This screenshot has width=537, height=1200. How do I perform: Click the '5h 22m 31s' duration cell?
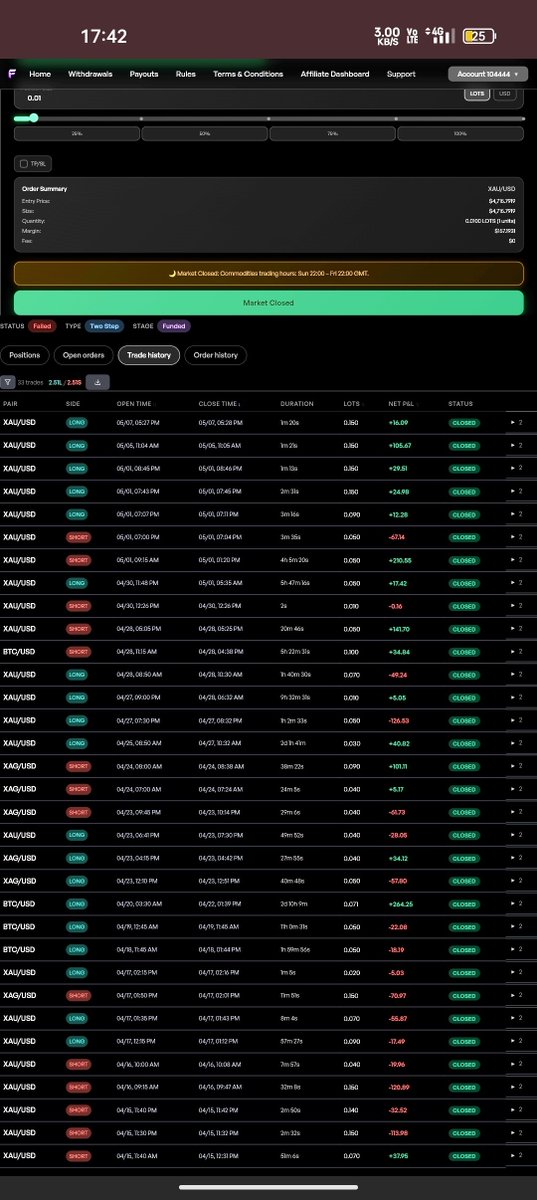click(298, 651)
